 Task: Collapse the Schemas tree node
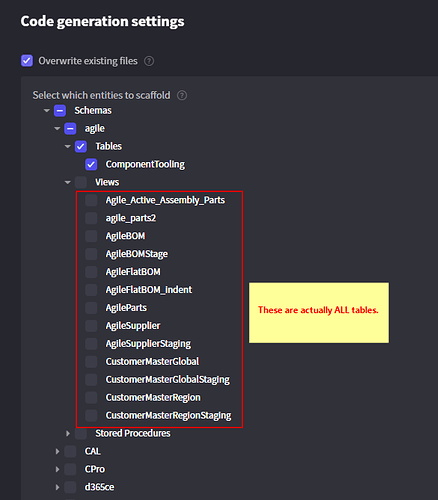click(x=47, y=111)
